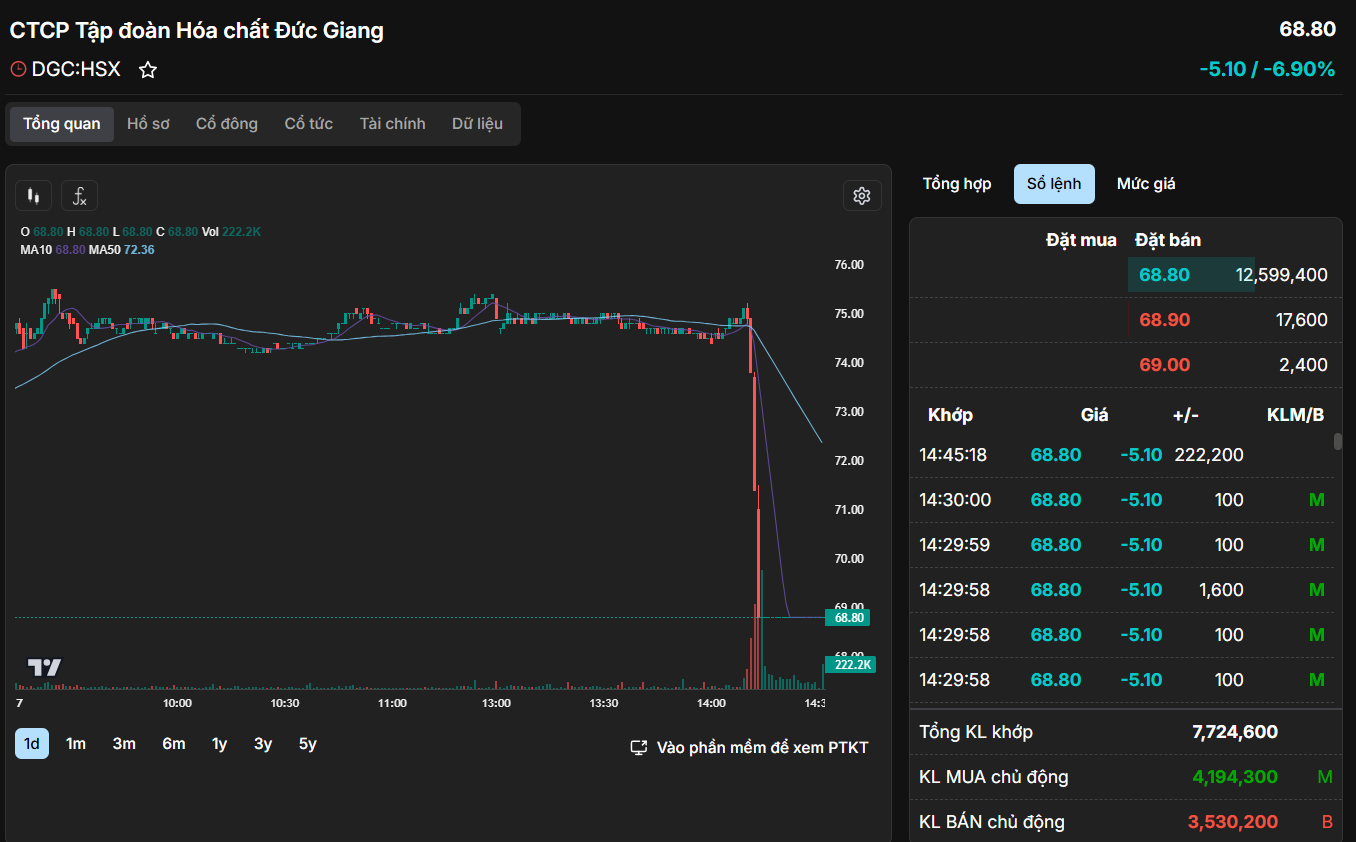
Task: Click the order list scrollbar thumb
Action: [1338, 442]
